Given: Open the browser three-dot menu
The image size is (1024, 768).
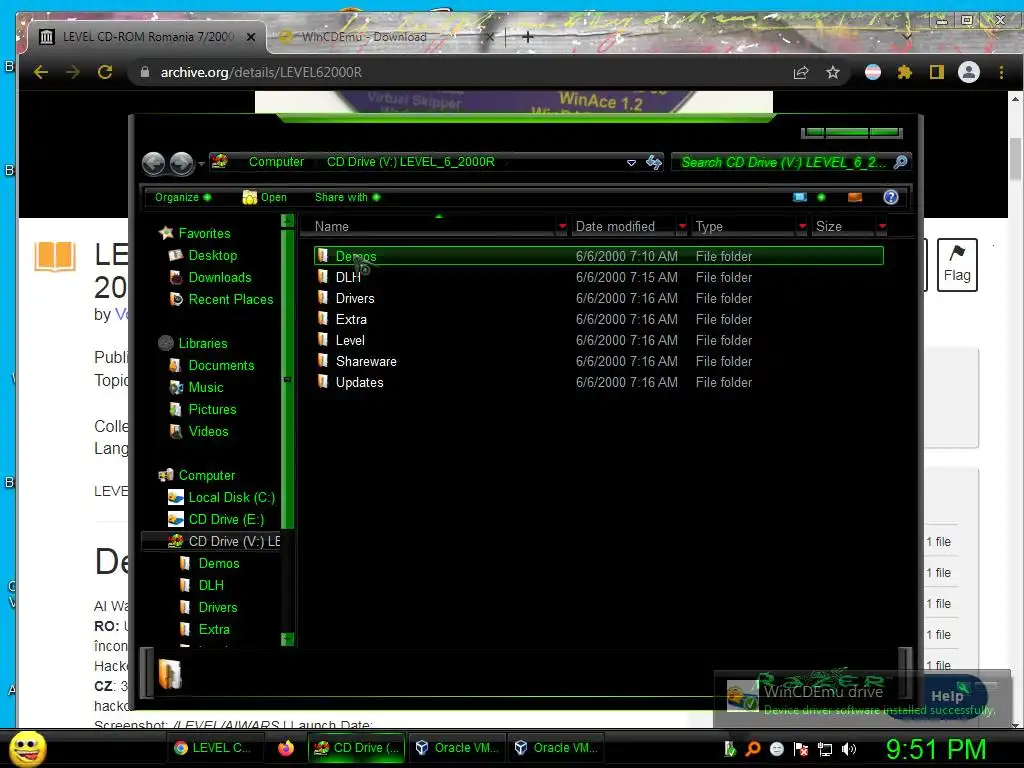Looking at the screenshot, I should tap(1001, 72).
